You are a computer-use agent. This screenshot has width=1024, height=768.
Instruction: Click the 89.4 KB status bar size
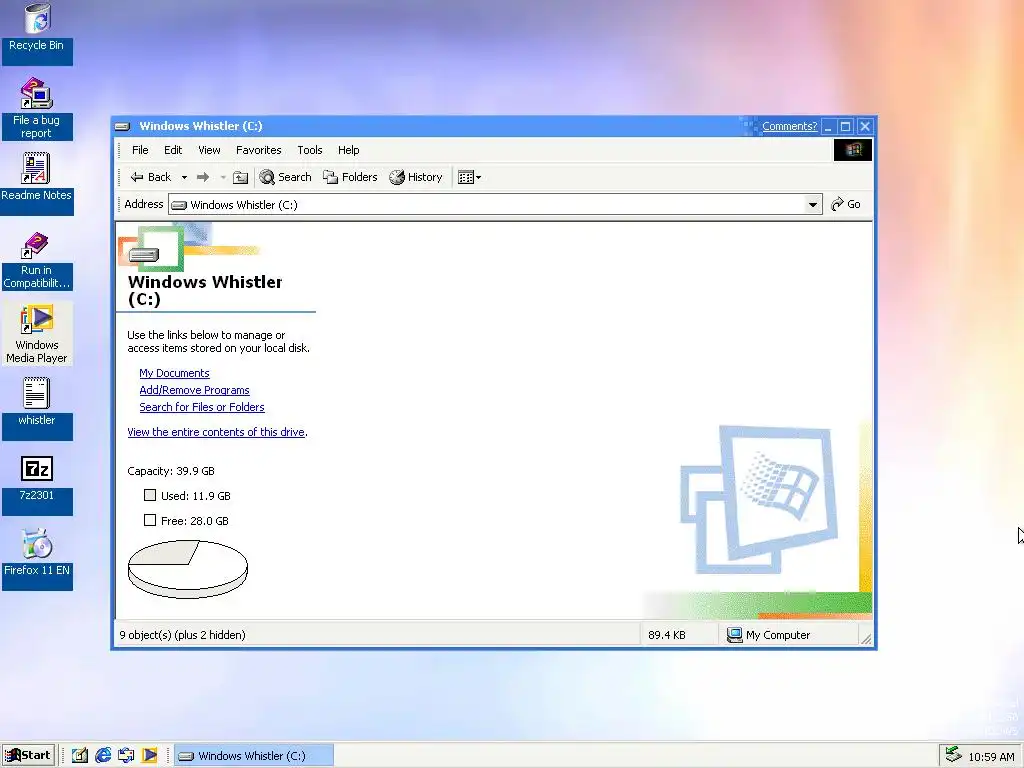(667, 635)
